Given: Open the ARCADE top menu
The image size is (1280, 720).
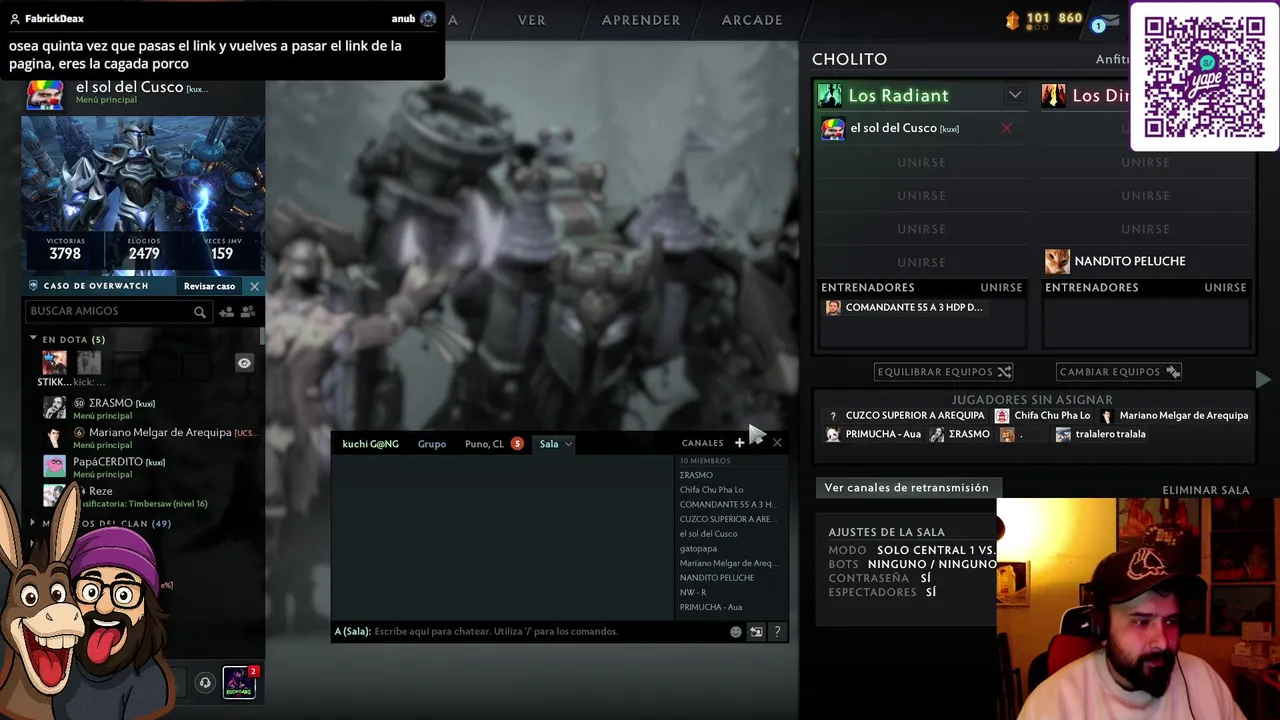Looking at the screenshot, I should [752, 20].
